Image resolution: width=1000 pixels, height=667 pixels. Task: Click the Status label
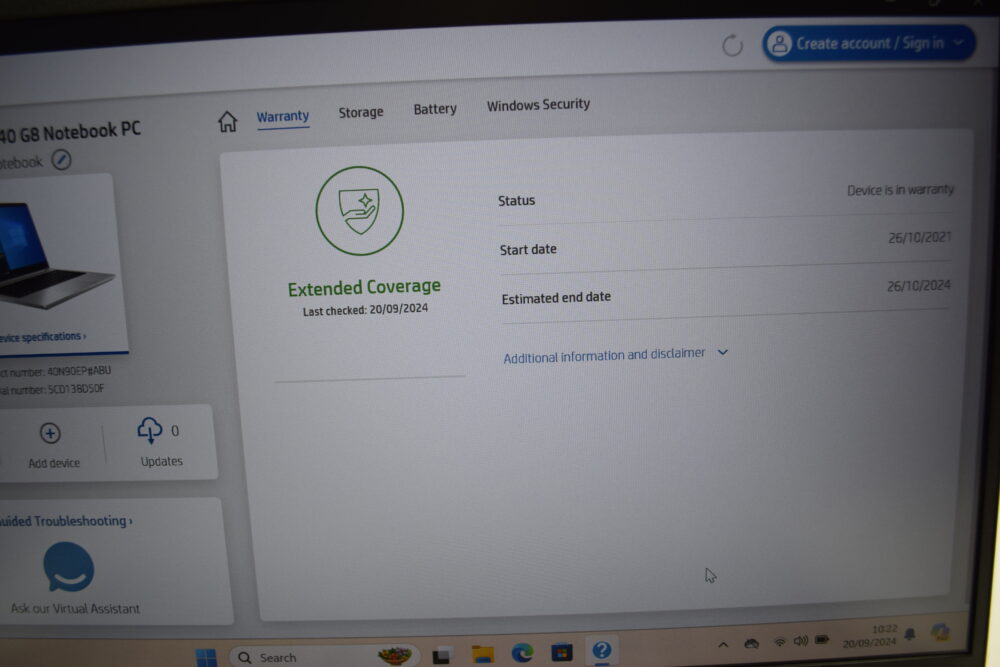(x=517, y=201)
